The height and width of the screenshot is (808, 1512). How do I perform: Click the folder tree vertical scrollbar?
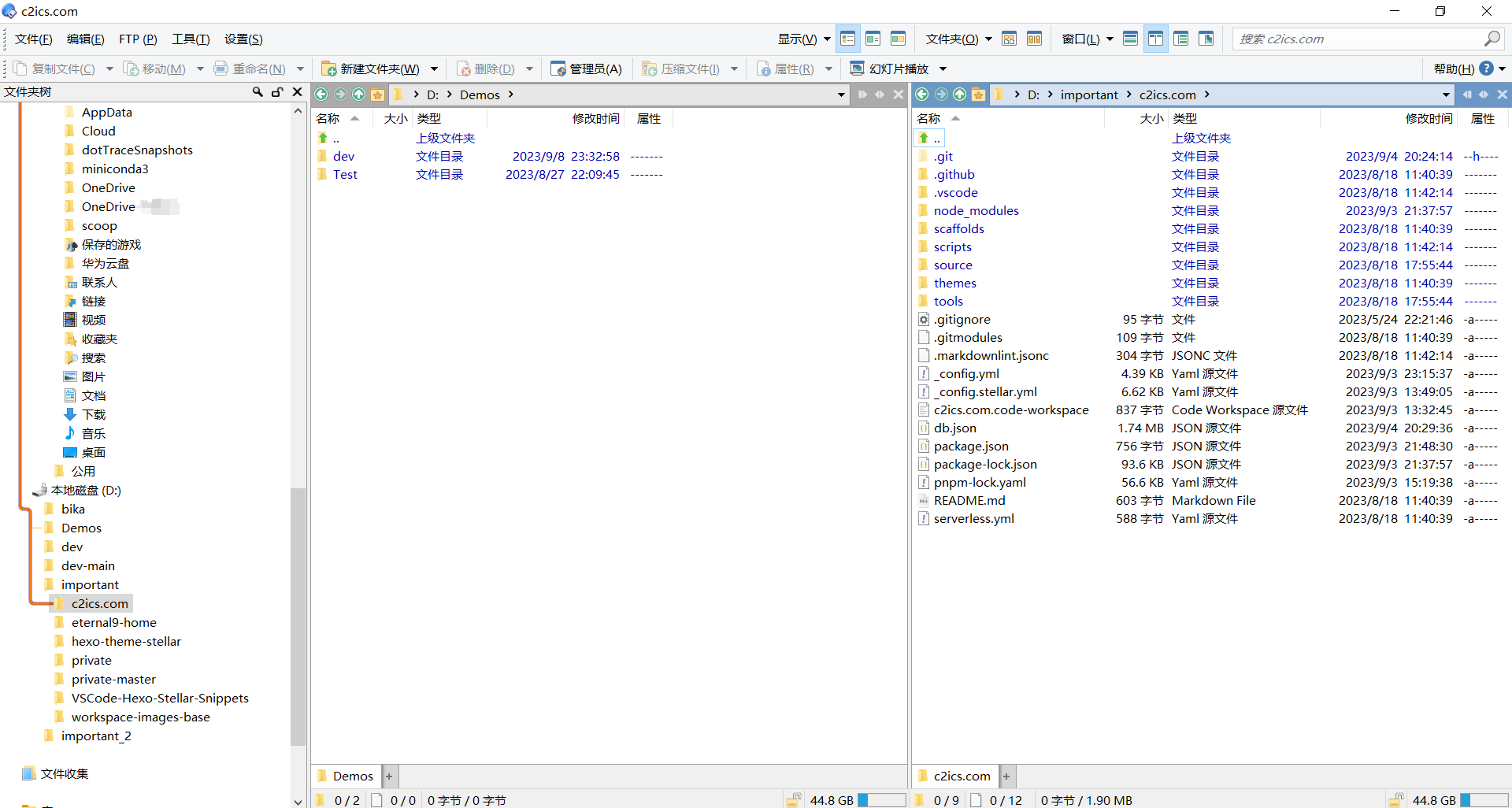click(298, 616)
